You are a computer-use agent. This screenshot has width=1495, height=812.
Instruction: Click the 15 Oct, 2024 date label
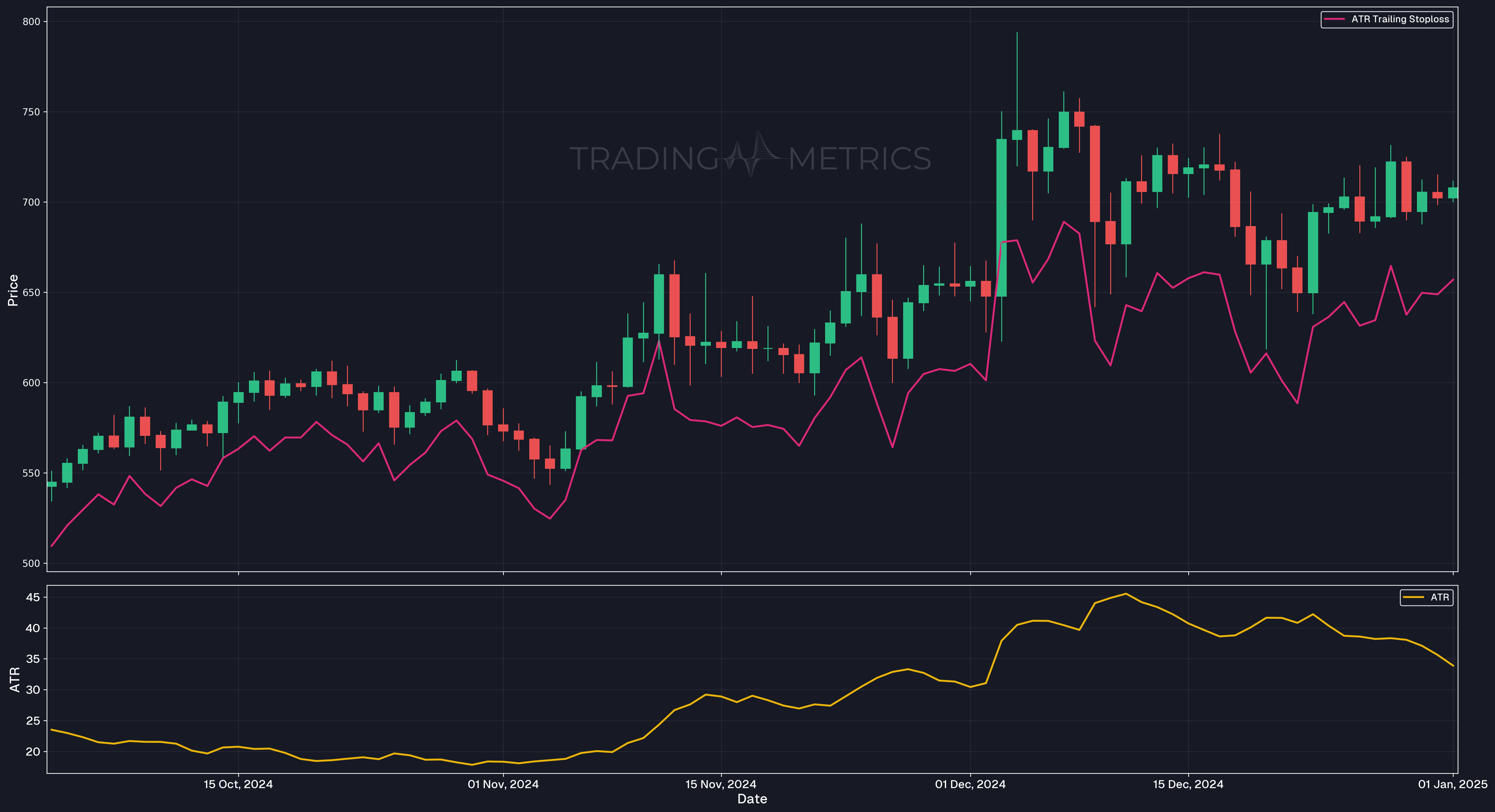tap(238, 784)
